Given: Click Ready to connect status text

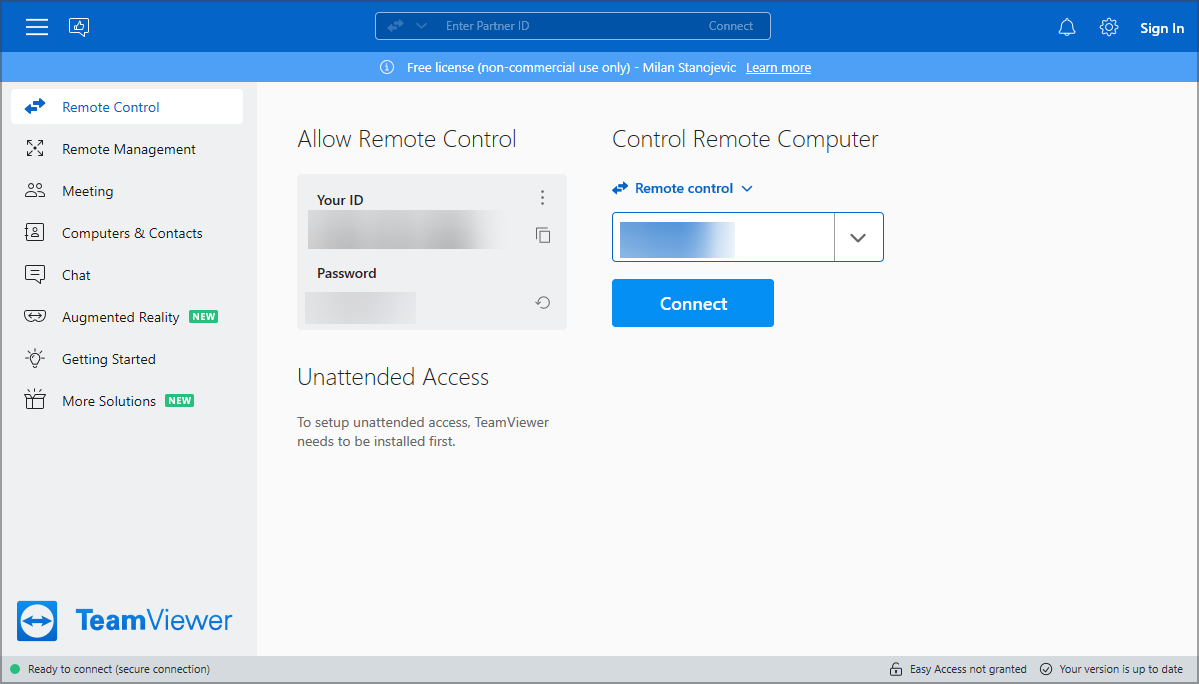Looking at the screenshot, I should click(x=119, y=669).
